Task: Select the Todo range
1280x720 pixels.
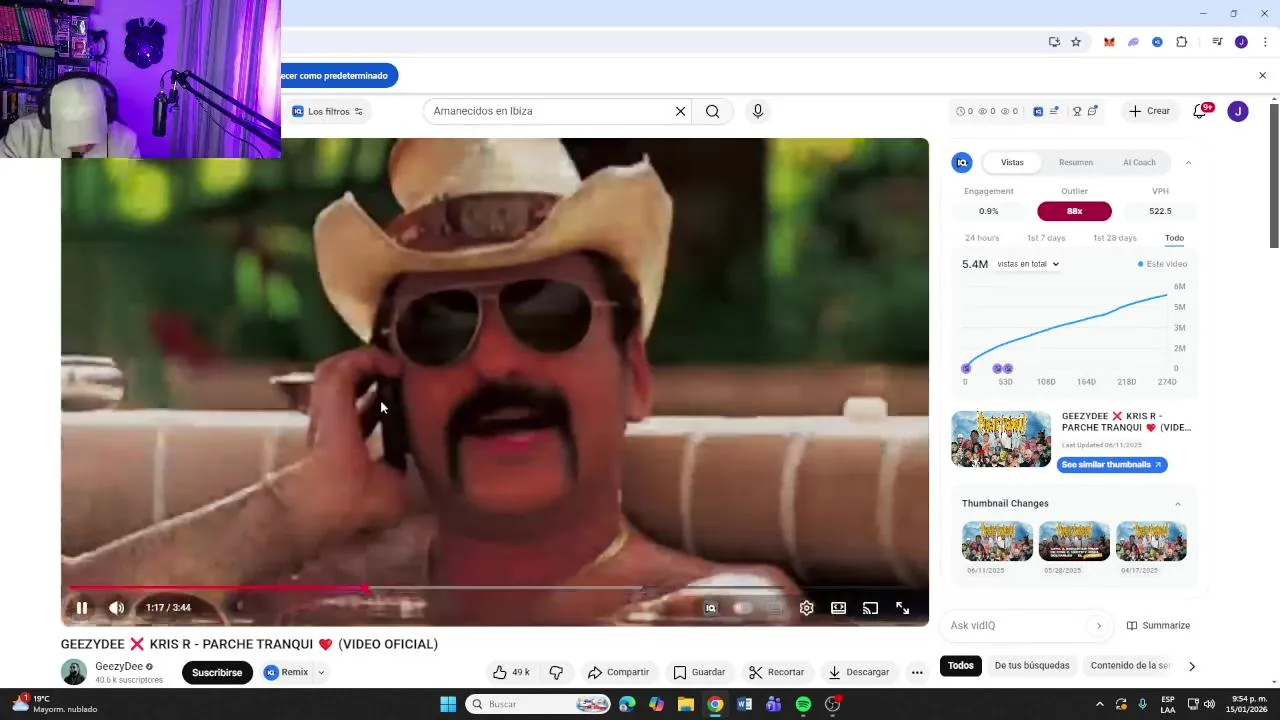Action: pos(1174,238)
